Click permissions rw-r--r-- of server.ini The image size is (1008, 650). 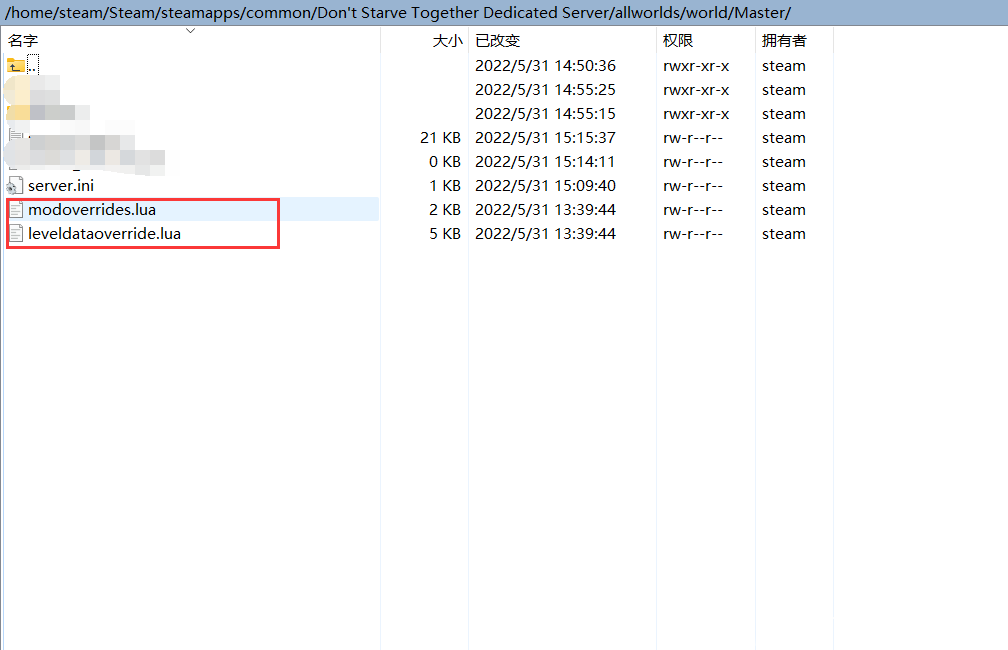click(x=693, y=186)
